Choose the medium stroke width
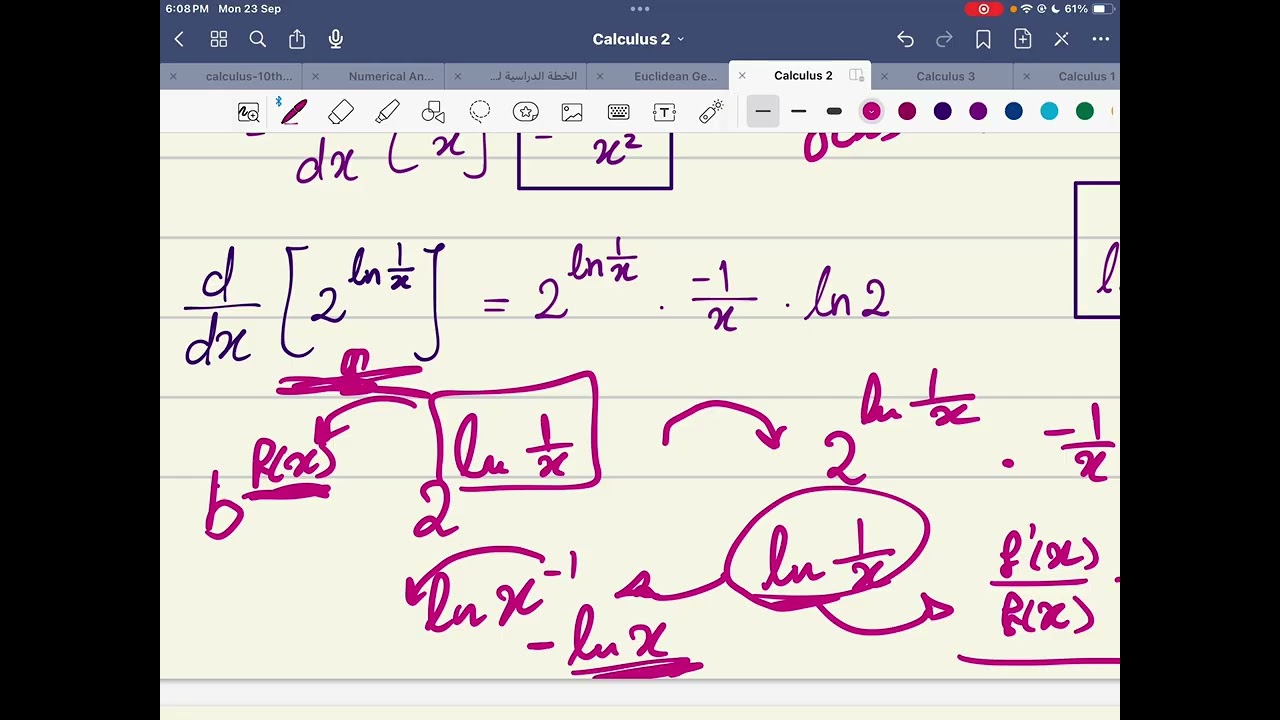This screenshot has width=1280, height=720. point(798,111)
